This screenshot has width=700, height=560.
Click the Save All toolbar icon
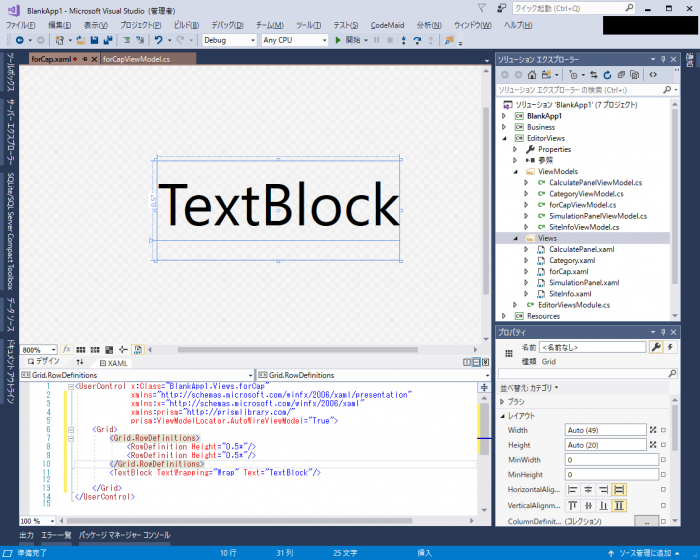point(106,41)
